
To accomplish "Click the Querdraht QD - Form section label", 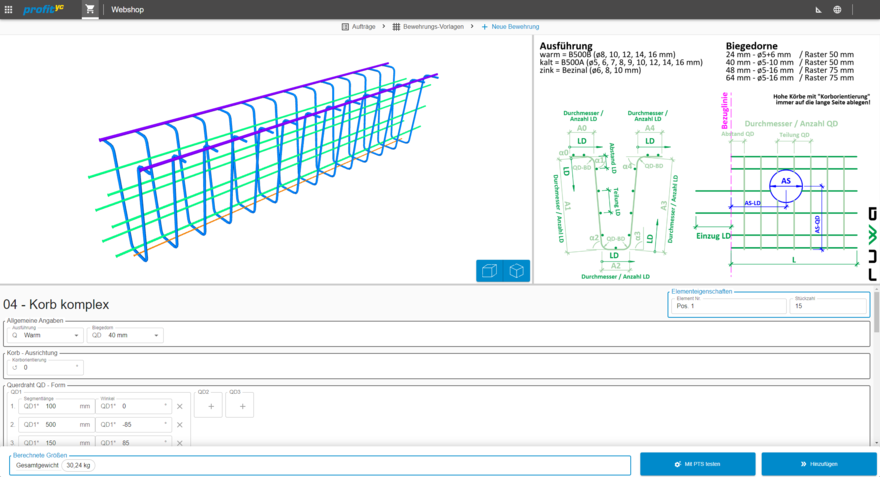I will pos(36,385).
